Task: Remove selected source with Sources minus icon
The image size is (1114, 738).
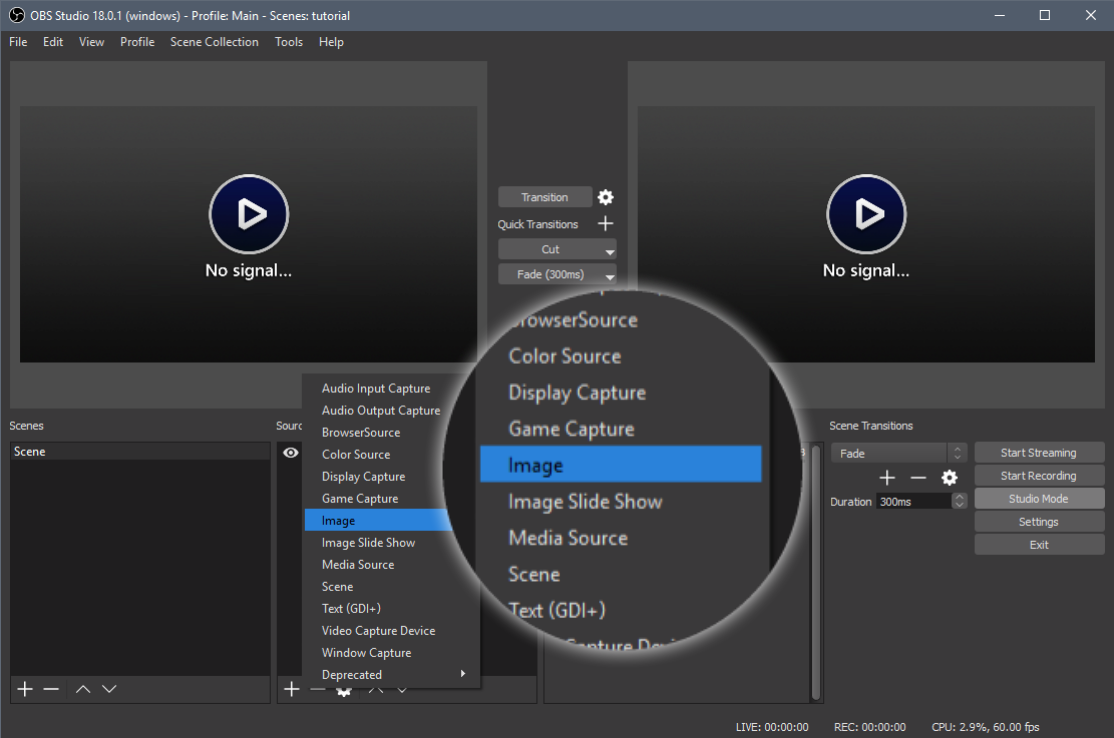Action: [x=318, y=689]
